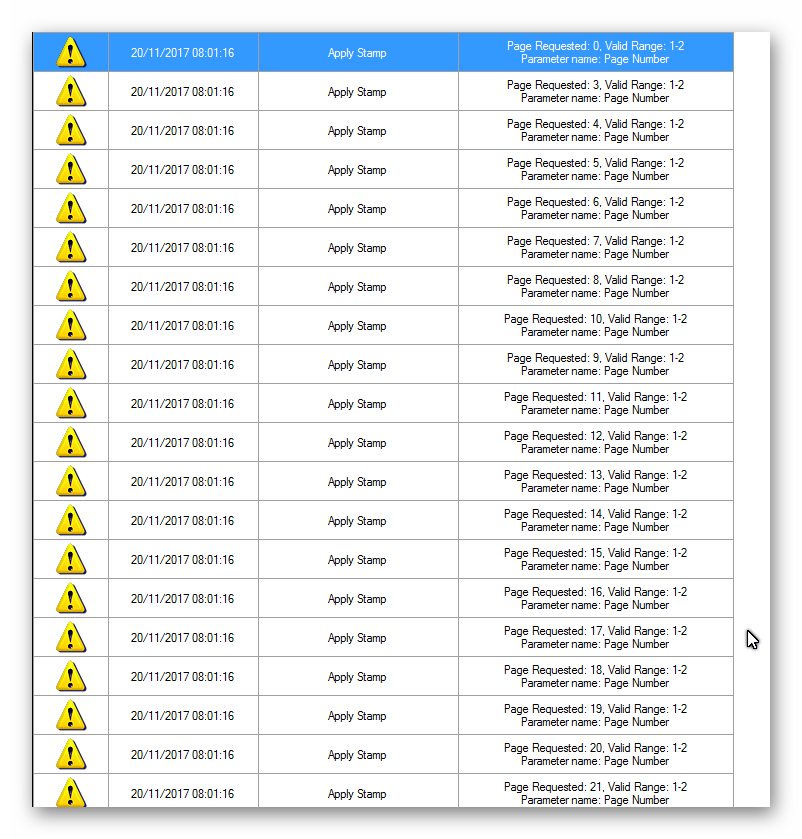Click warning icon in Page Requested 0 row
The width and height of the screenshot is (802, 839).
tap(70, 52)
